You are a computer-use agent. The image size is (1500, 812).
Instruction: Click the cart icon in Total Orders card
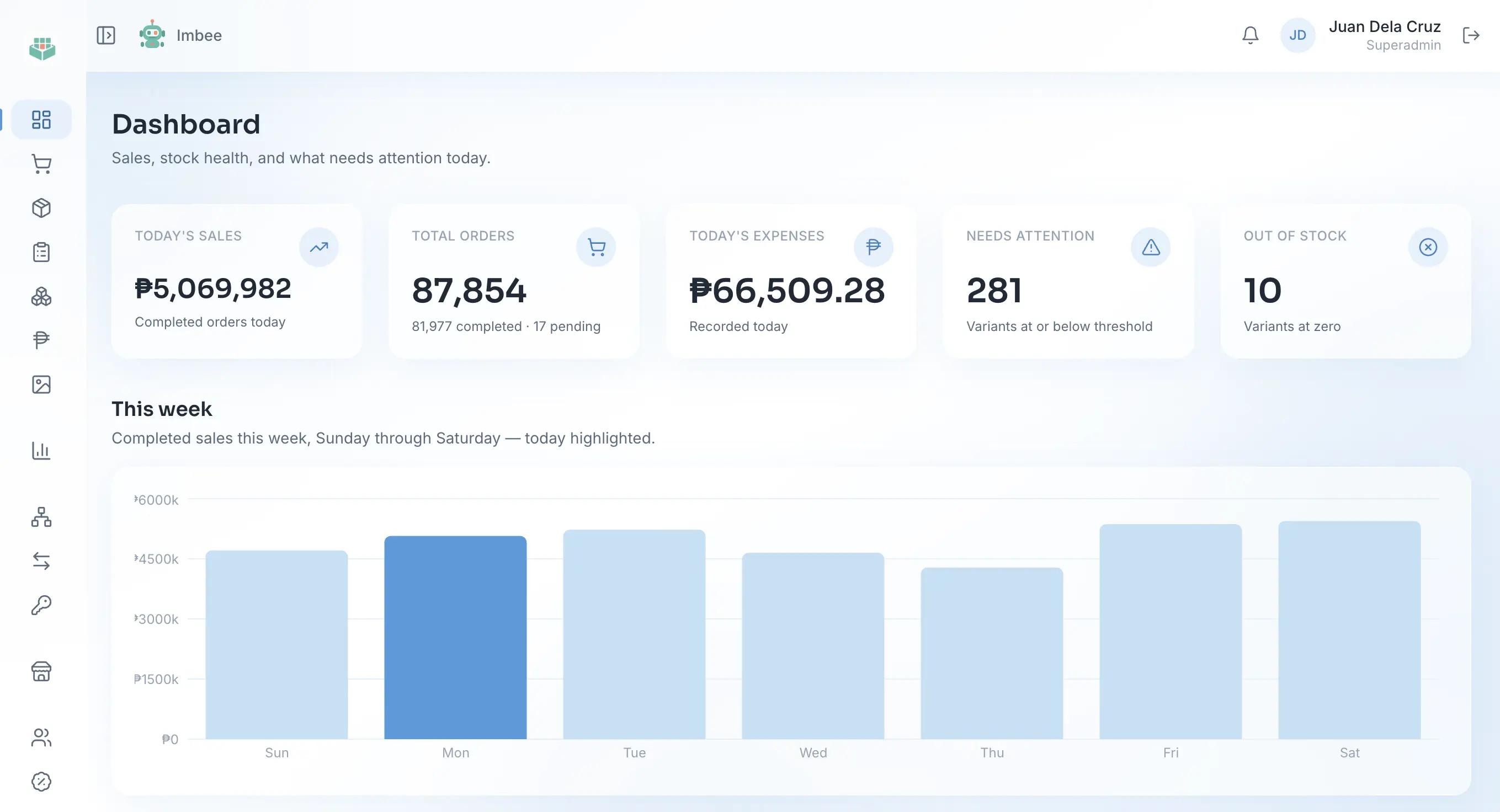(x=595, y=247)
